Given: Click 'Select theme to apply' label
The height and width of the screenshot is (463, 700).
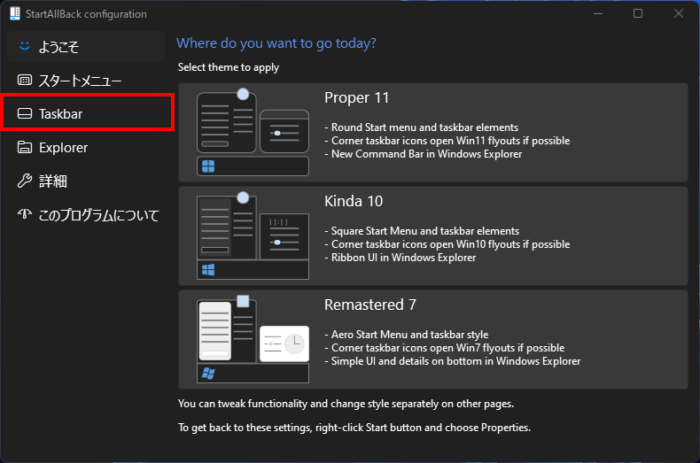Looking at the screenshot, I should [229, 67].
